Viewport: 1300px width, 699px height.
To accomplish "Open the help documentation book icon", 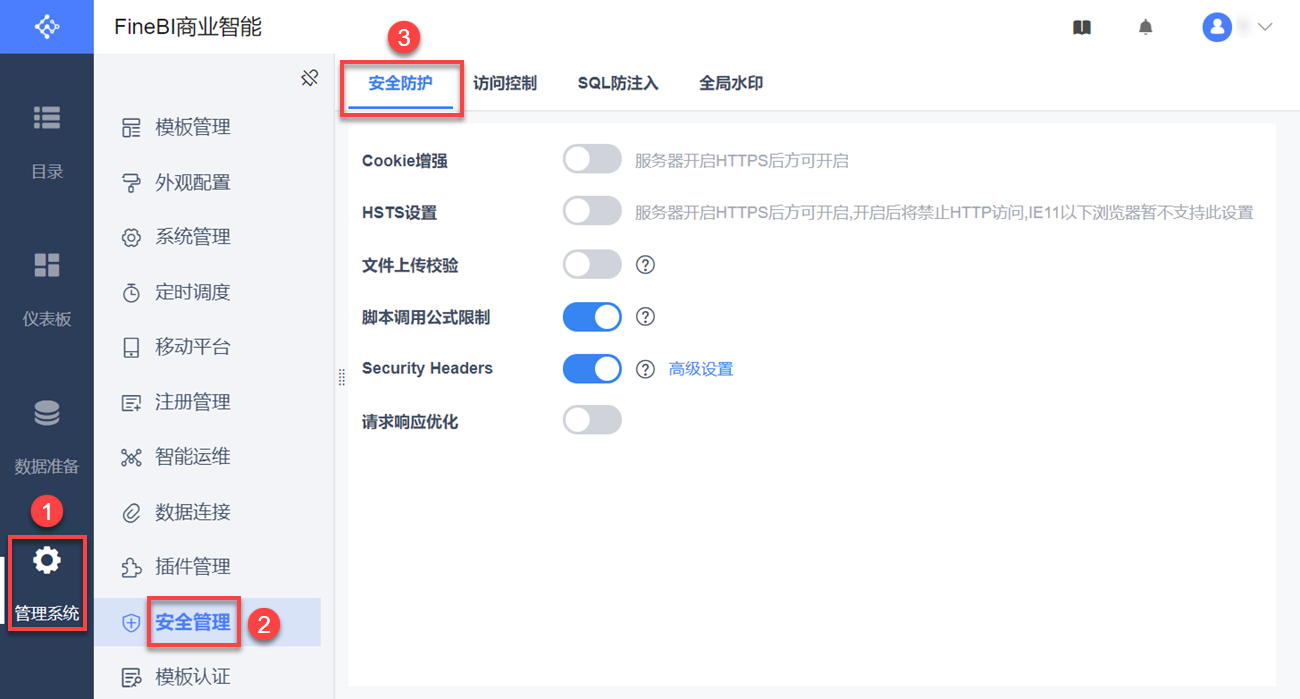I will (1081, 28).
